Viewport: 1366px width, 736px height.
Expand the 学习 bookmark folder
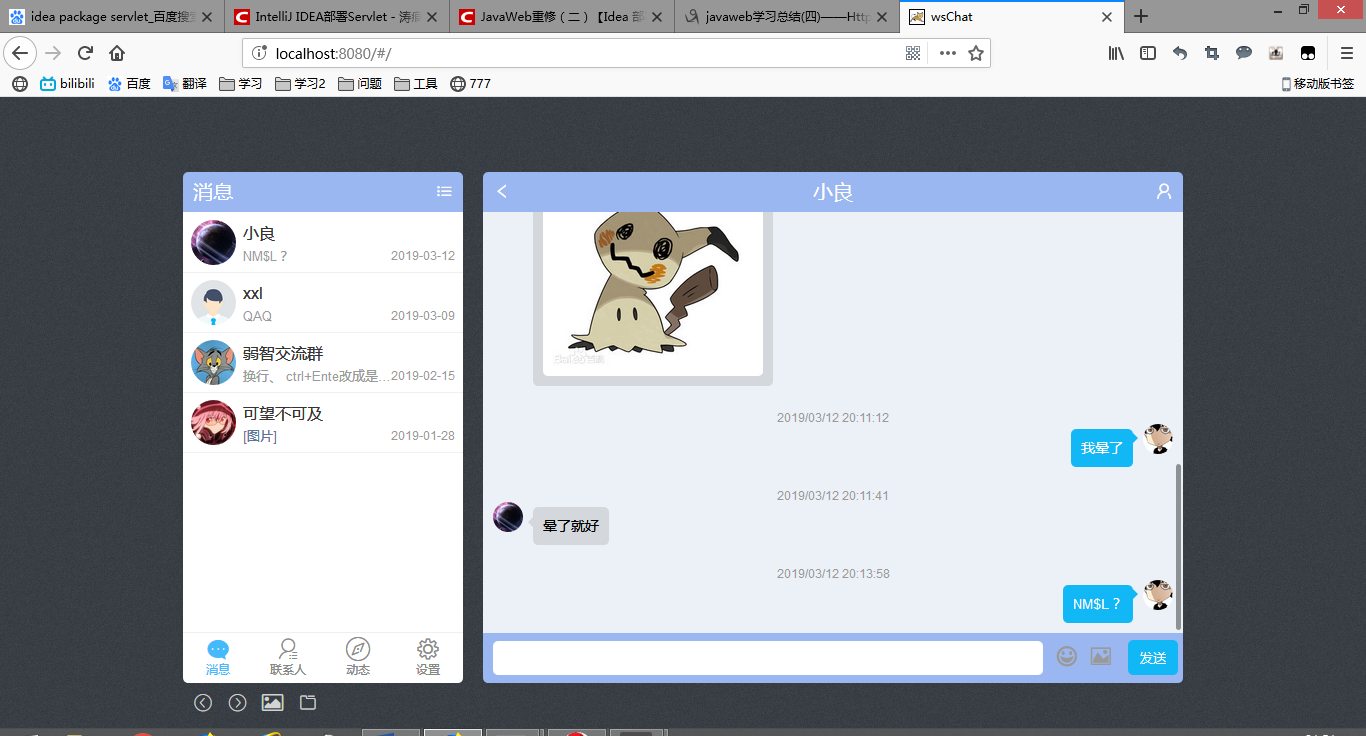click(240, 84)
